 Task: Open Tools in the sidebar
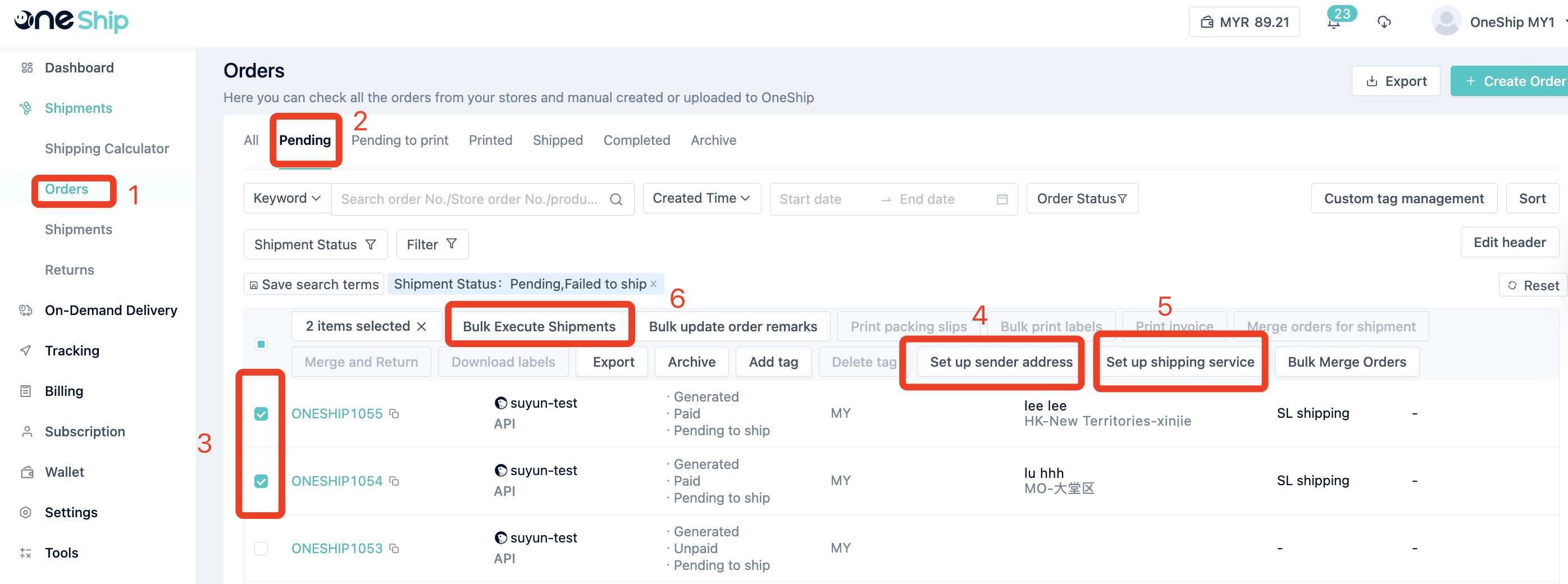coord(61,553)
